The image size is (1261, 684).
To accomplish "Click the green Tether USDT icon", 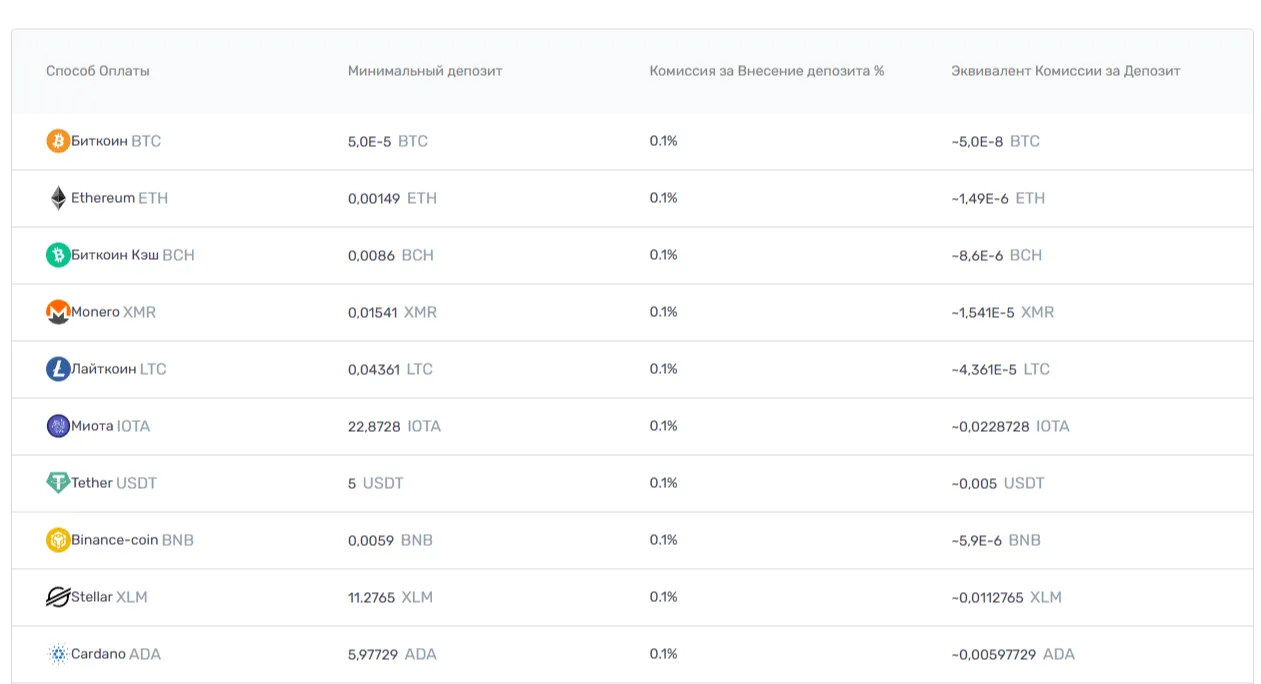I will coord(58,483).
